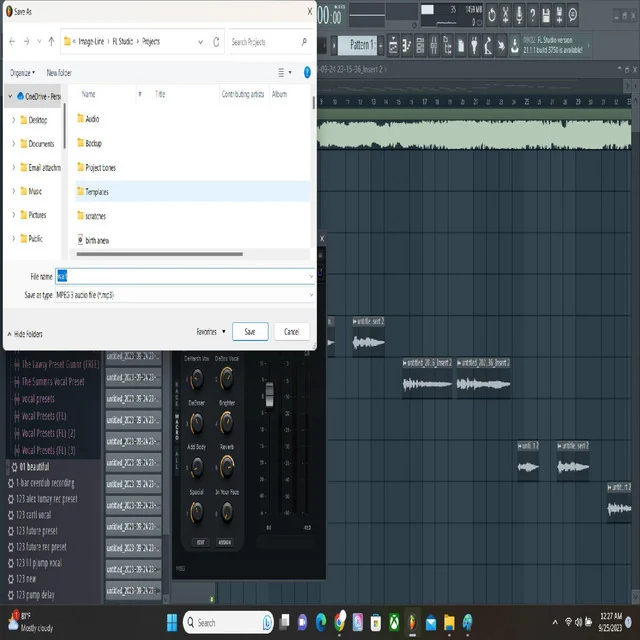Sort files by the Name column header

[89, 94]
